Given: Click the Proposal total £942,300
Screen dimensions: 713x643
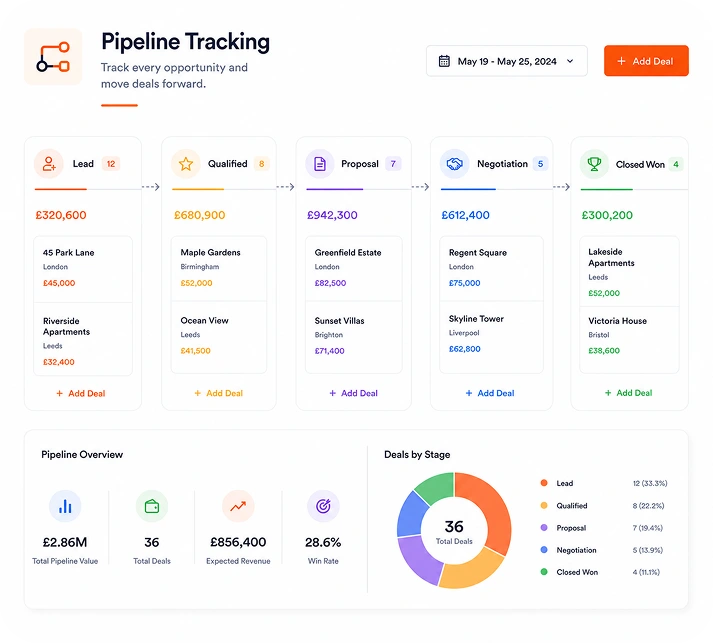Looking at the screenshot, I should click(x=332, y=215).
